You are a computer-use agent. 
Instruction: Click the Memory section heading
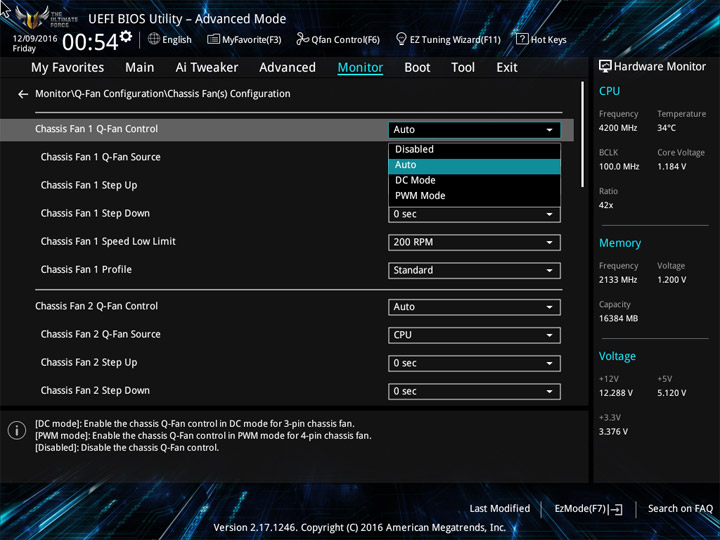click(620, 243)
